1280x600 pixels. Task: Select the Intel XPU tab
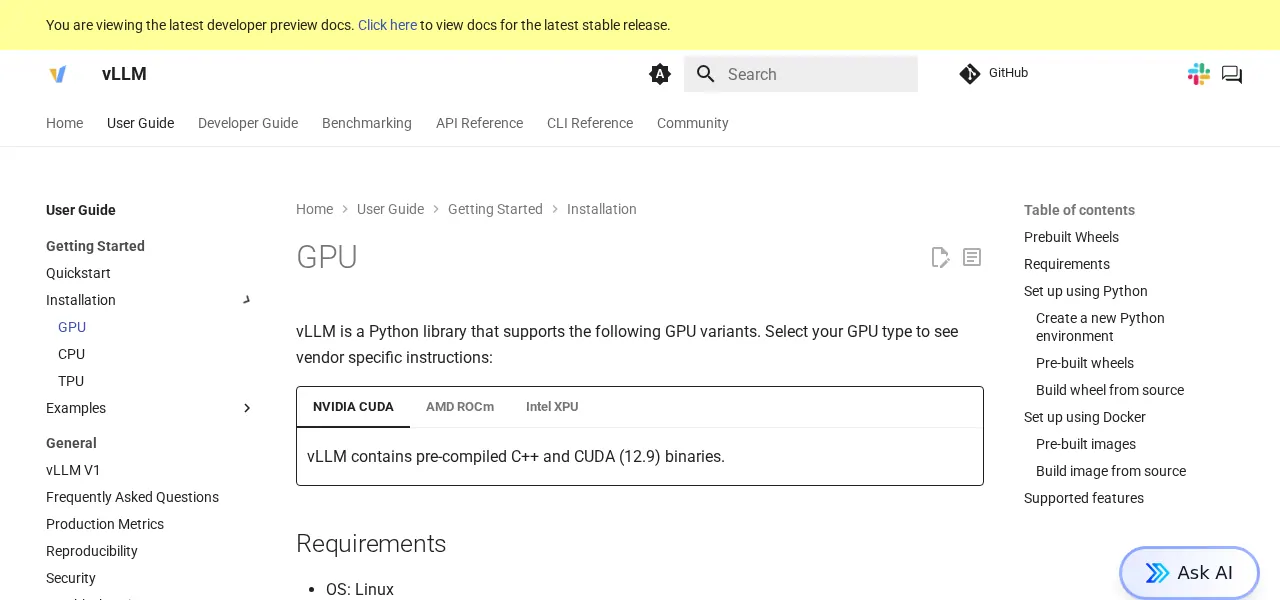pos(552,407)
